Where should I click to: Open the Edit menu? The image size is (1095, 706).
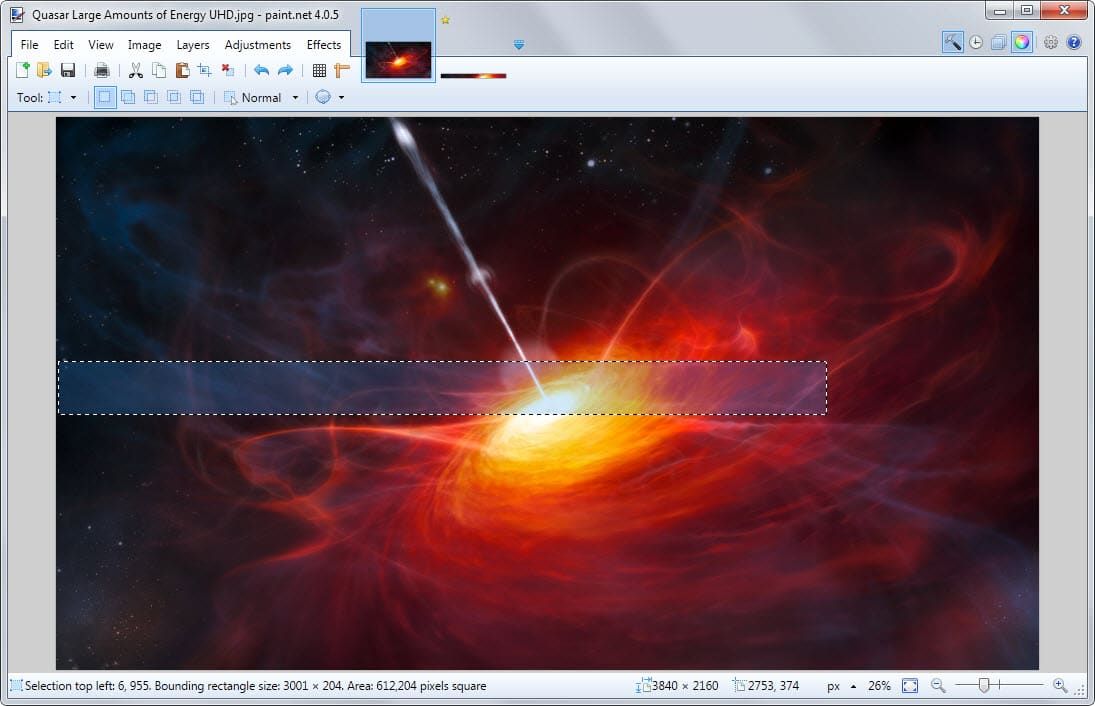pos(64,45)
